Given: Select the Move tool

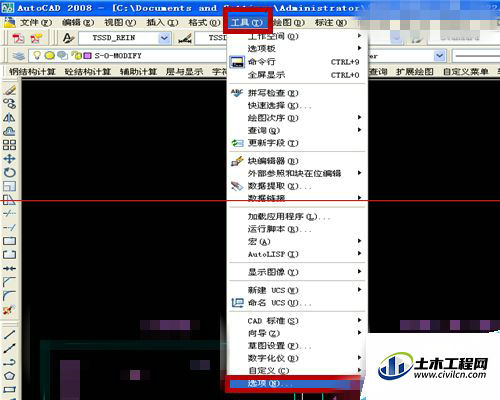Looking at the screenshot, I should 9,158.
